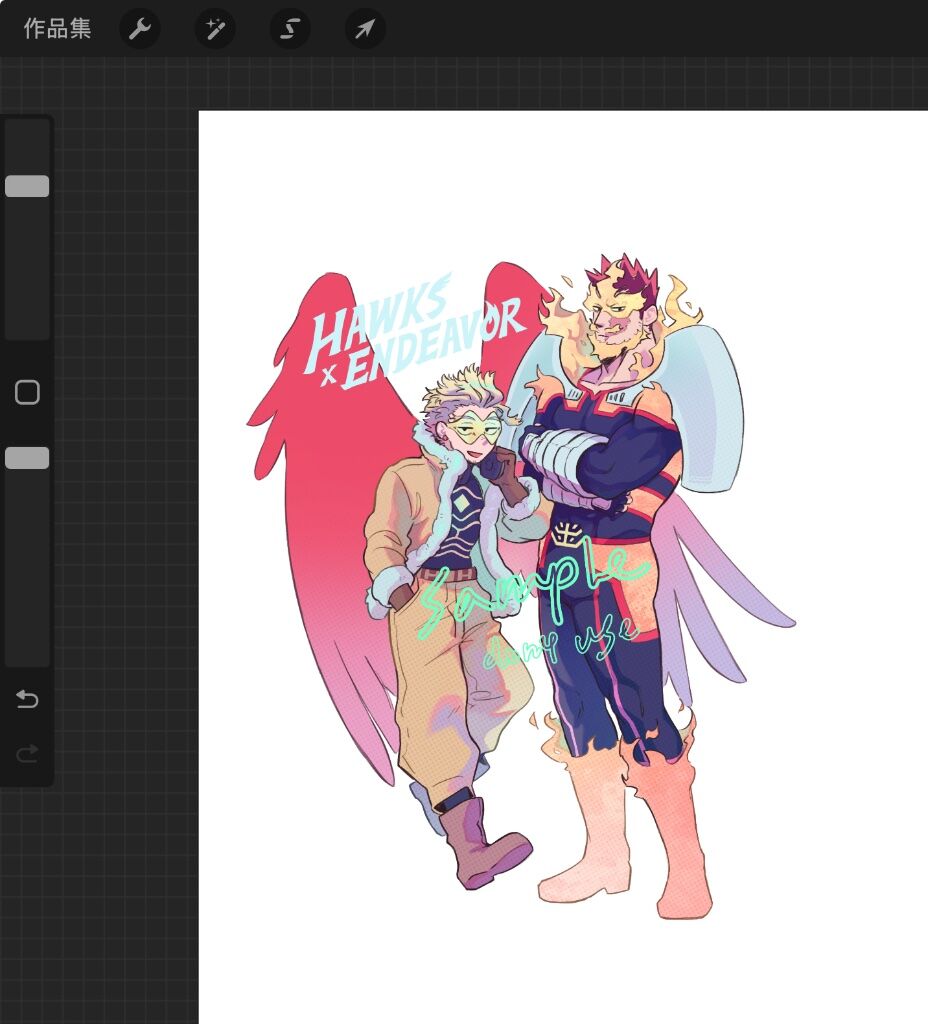
Task: Redo the last undone action
Action: click(27, 754)
